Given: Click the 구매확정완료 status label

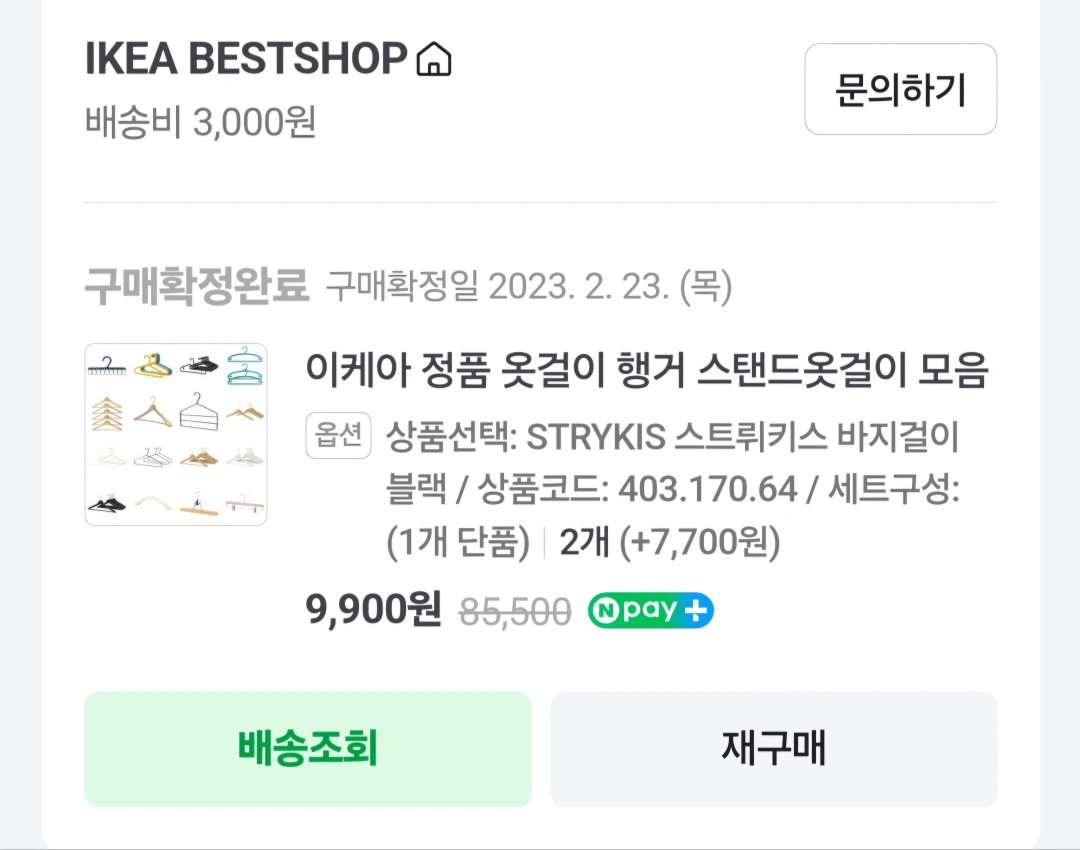Looking at the screenshot, I should (196, 287).
